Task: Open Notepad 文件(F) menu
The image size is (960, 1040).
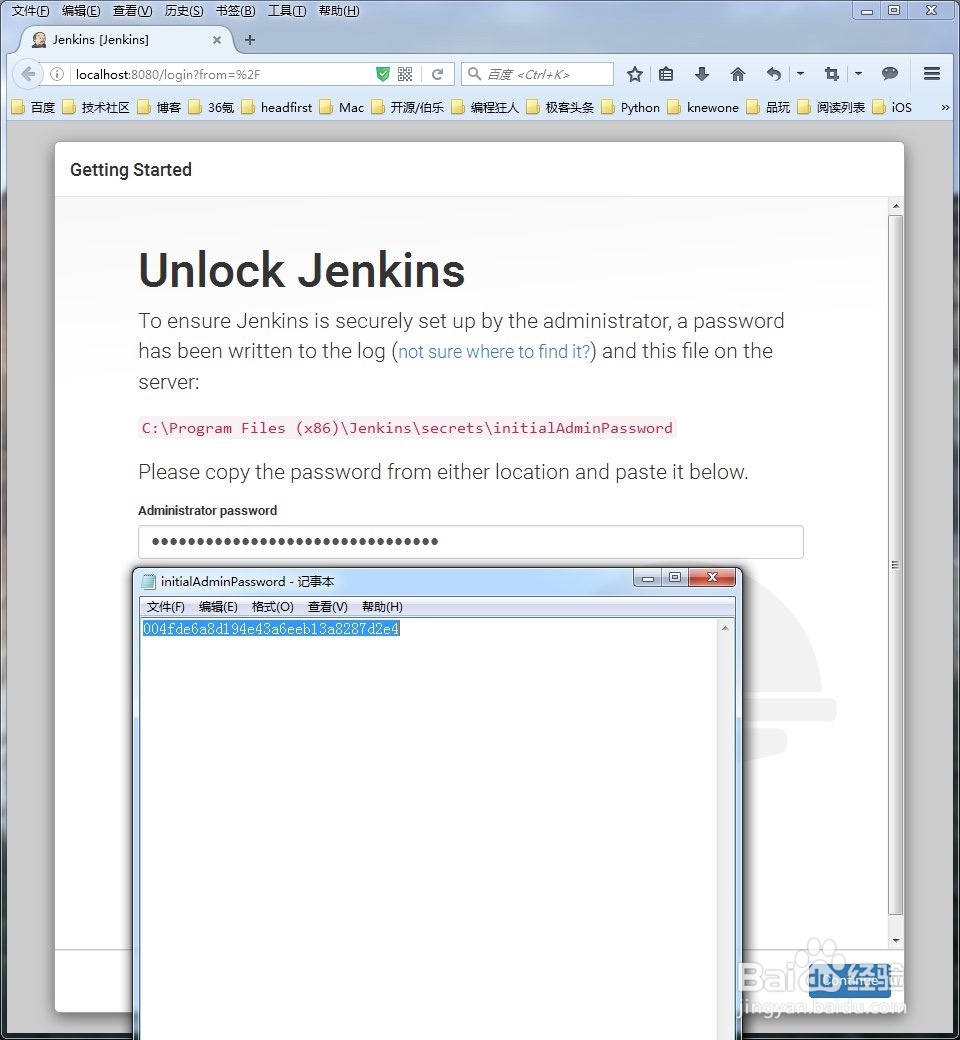Action: coord(165,607)
